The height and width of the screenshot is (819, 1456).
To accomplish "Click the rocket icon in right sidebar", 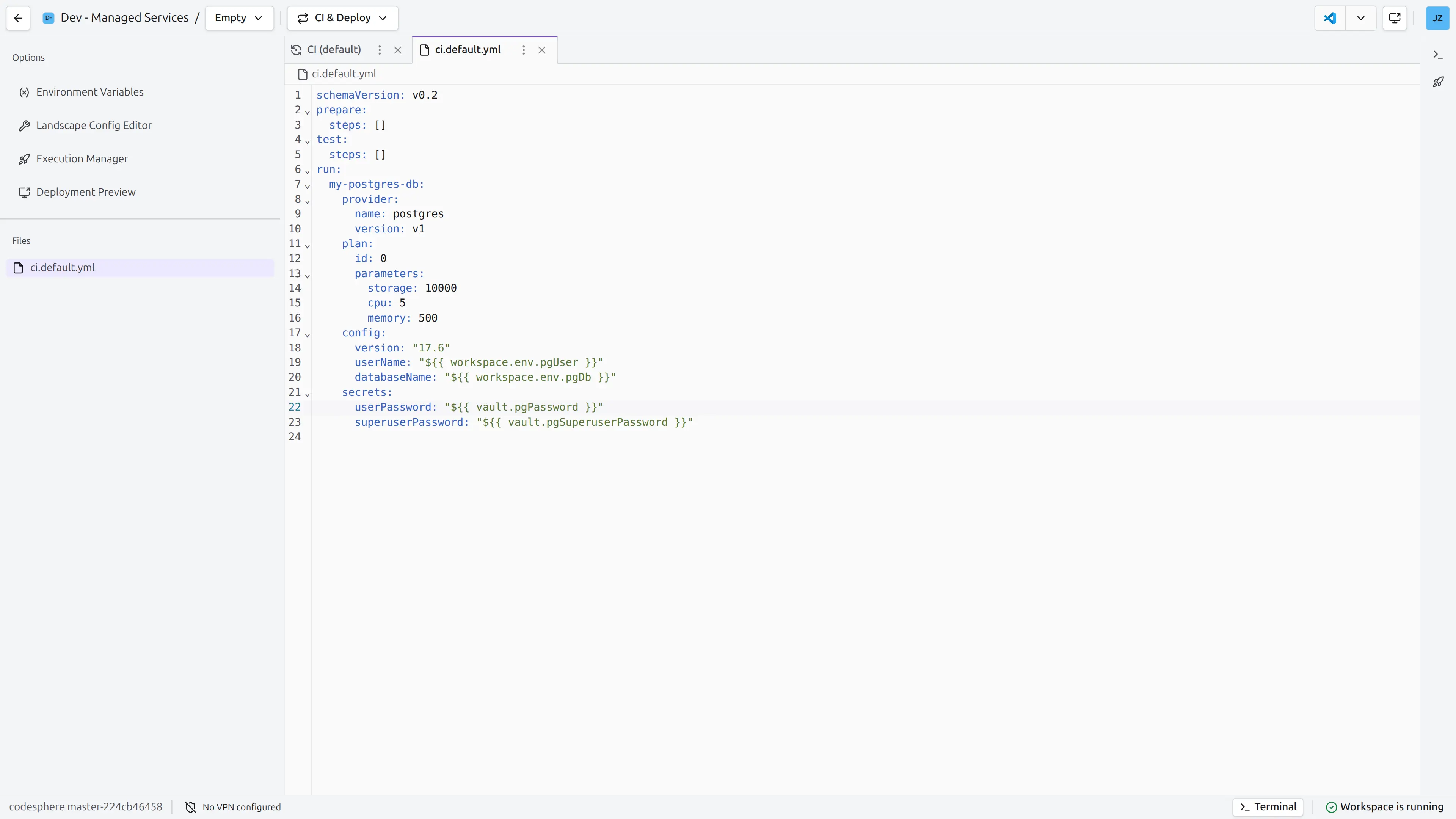I will (x=1438, y=83).
